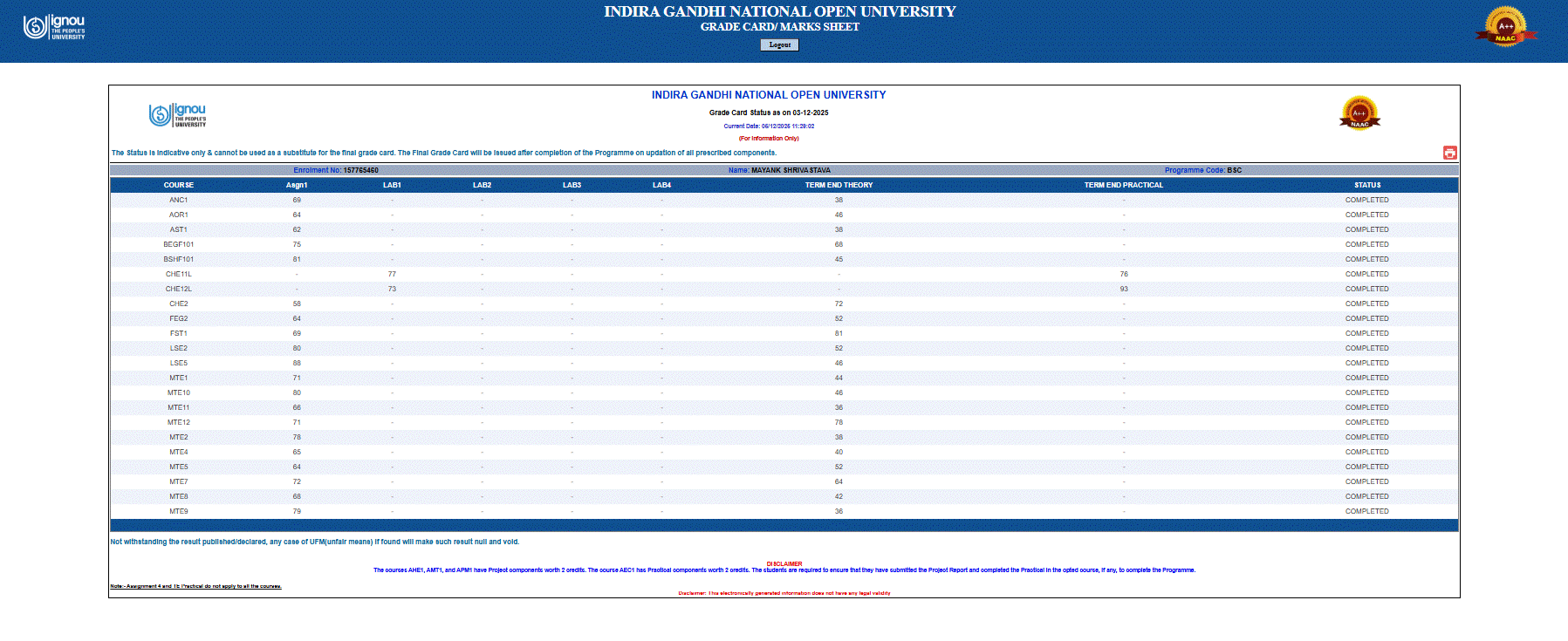Click the CHE11L course code
The height and width of the screenshot is (641, 1568).
coord(179,274)
